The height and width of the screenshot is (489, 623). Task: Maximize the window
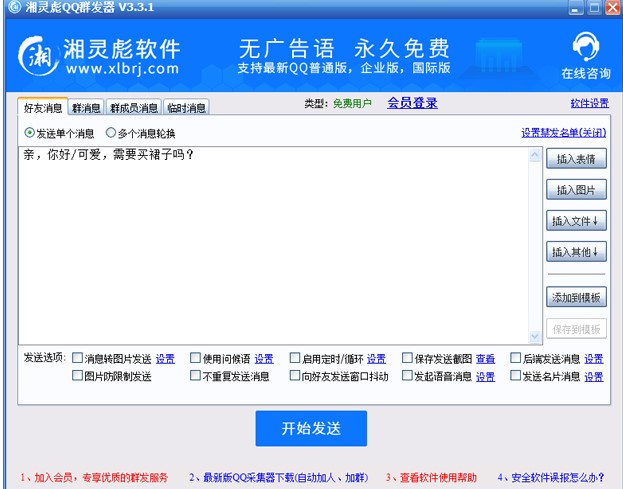(595, 7)
